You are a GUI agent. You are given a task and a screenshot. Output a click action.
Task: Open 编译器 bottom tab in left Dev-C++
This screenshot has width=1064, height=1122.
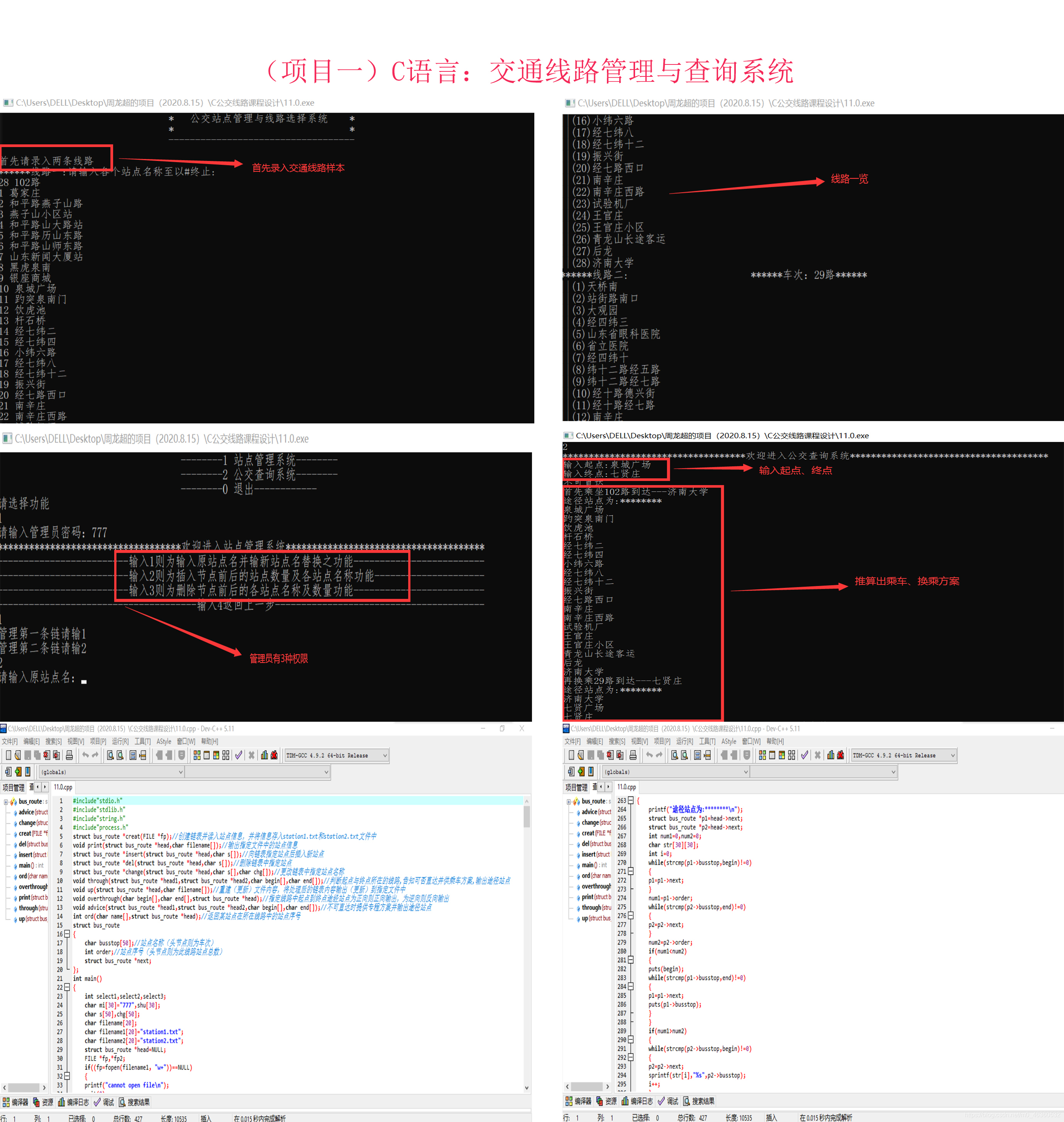[15, 1102]
